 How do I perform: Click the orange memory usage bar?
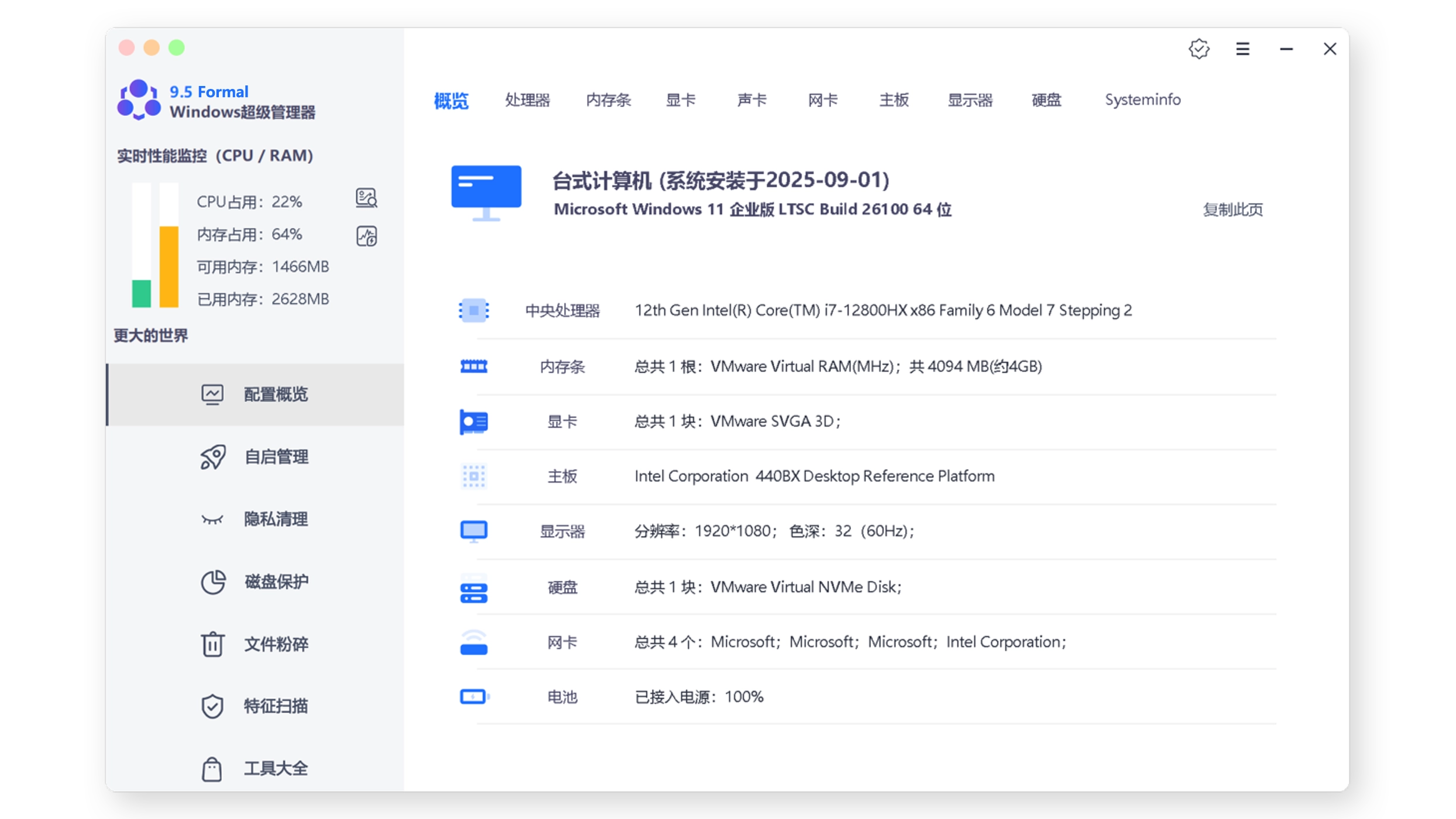169,266
